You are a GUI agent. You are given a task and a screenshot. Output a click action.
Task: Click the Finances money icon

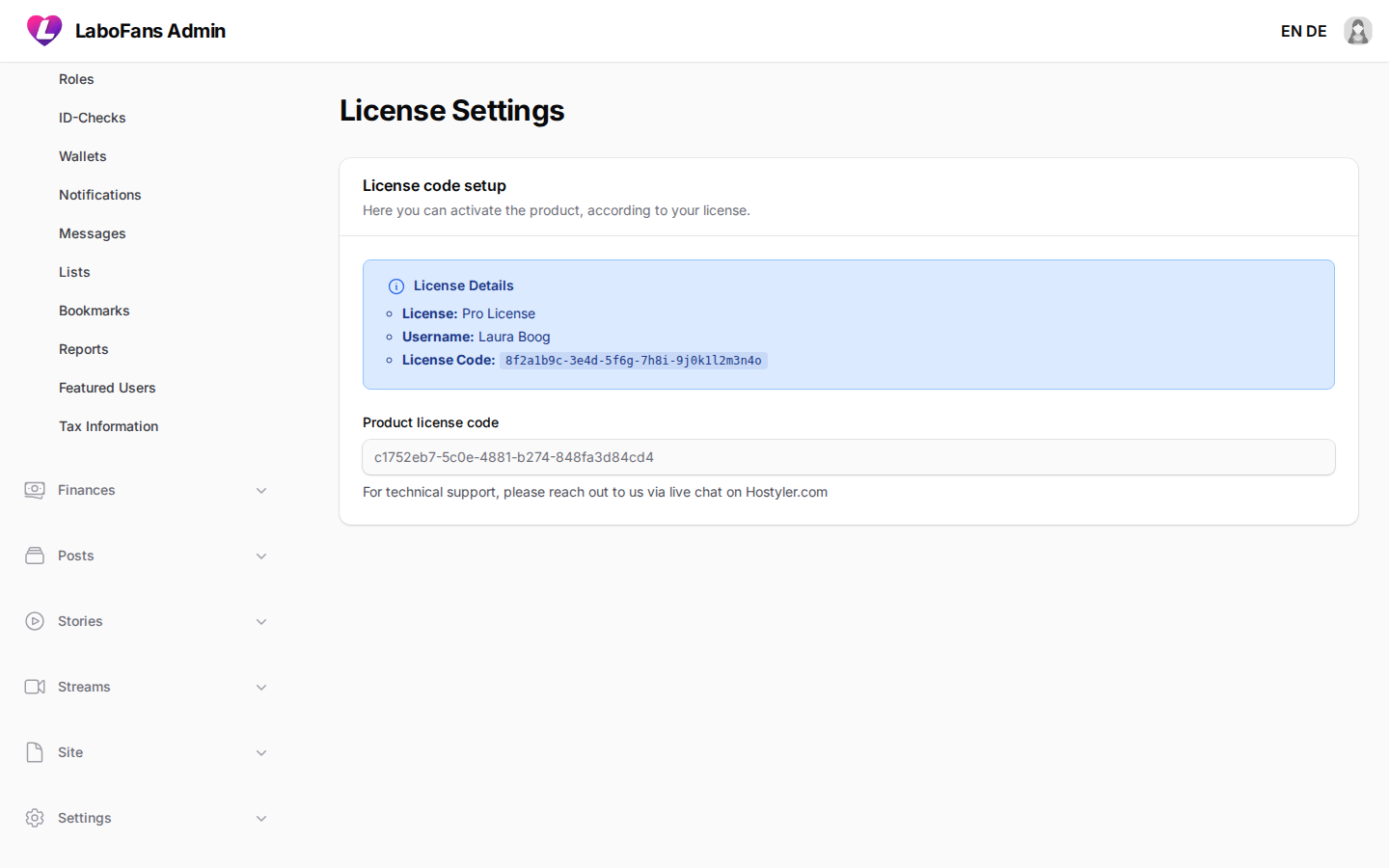coord(35,490)
